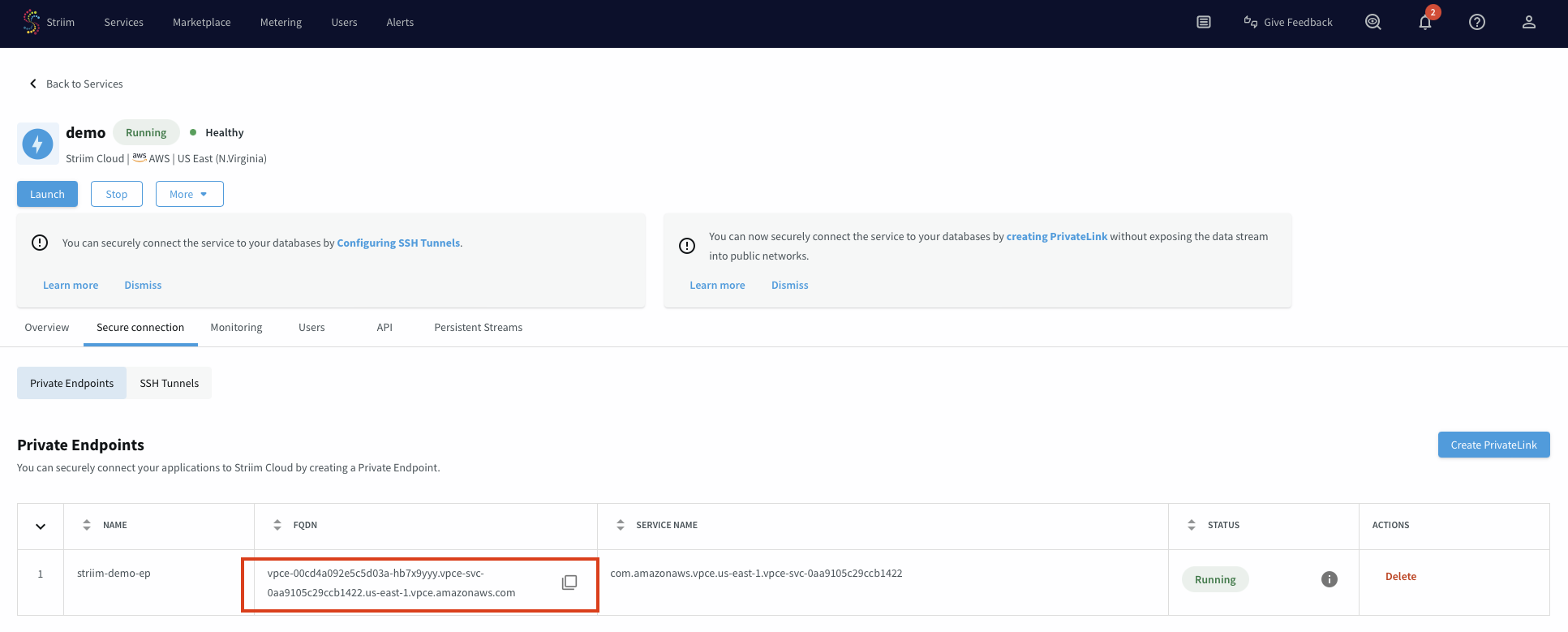The height and width of the screenshot is (632, 1568).
Task: Open the notifications bell icon
Action: coord(1424,23)
